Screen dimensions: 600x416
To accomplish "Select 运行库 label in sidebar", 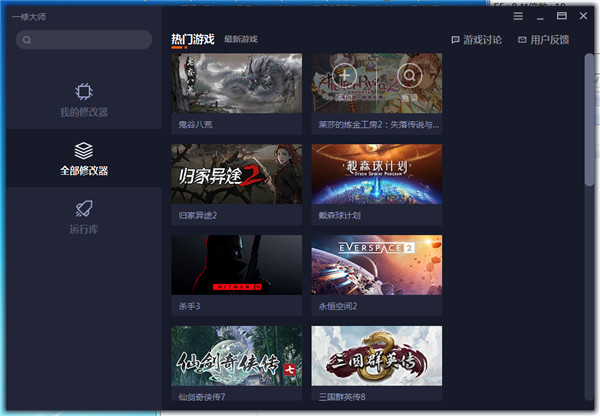I will click(84, 229).
